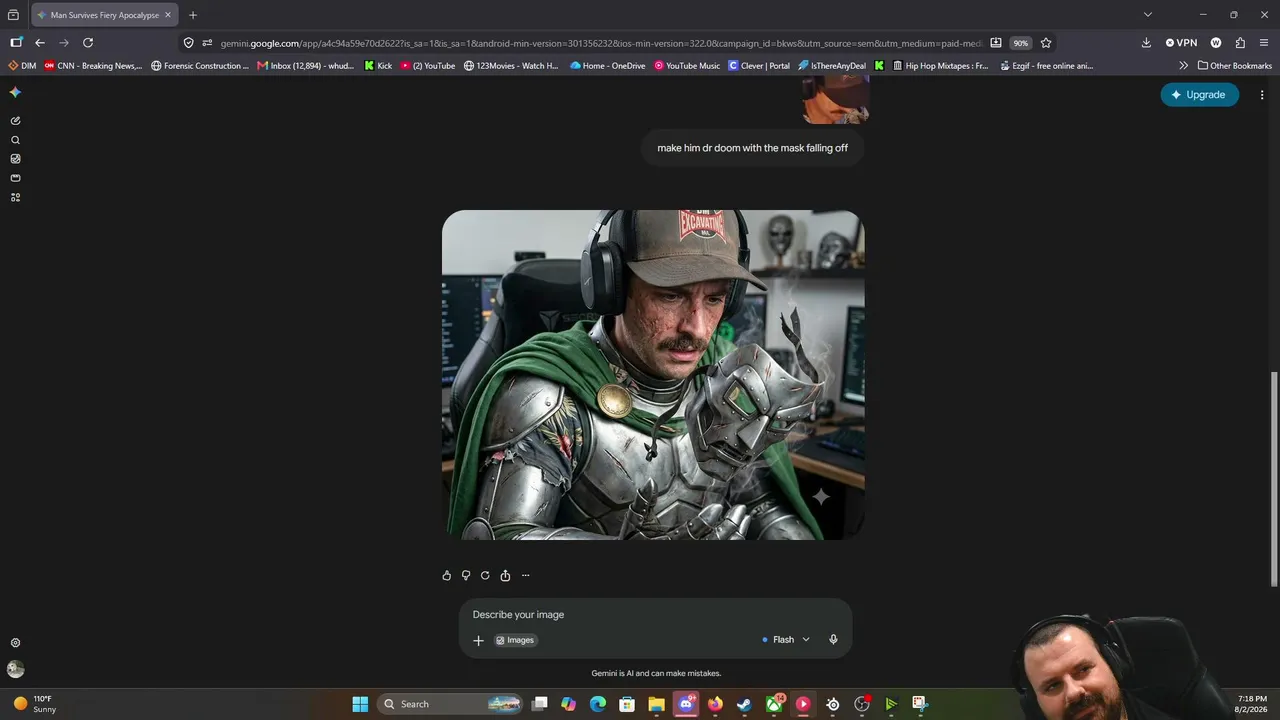Image resolution: width=1280 pixels, height=720 pixels.
Task: Open the CNN Breaking News bookmark
Action: coord(93,66)
